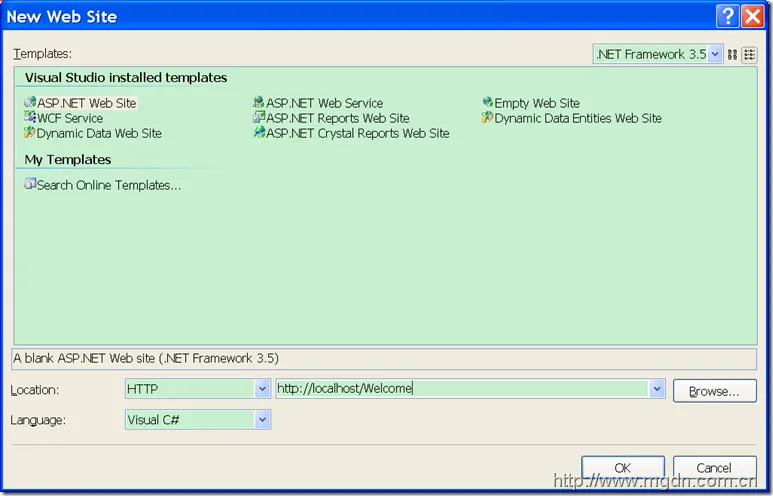Screen dimensions: 773x496
Task: Click the WCF Service label text
Action: (70, 118)
